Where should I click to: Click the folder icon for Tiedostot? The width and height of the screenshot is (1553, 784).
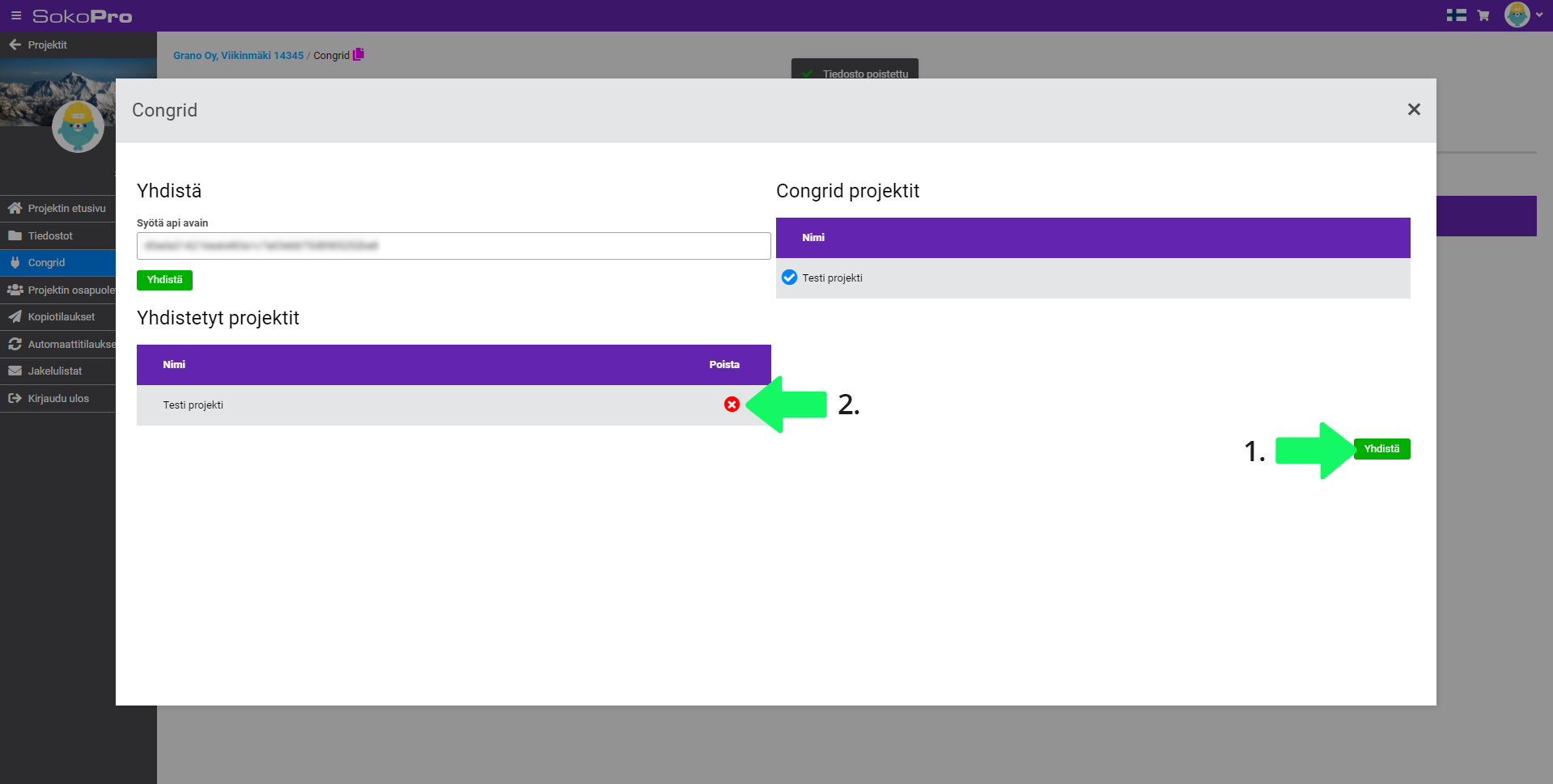point(15,235)
